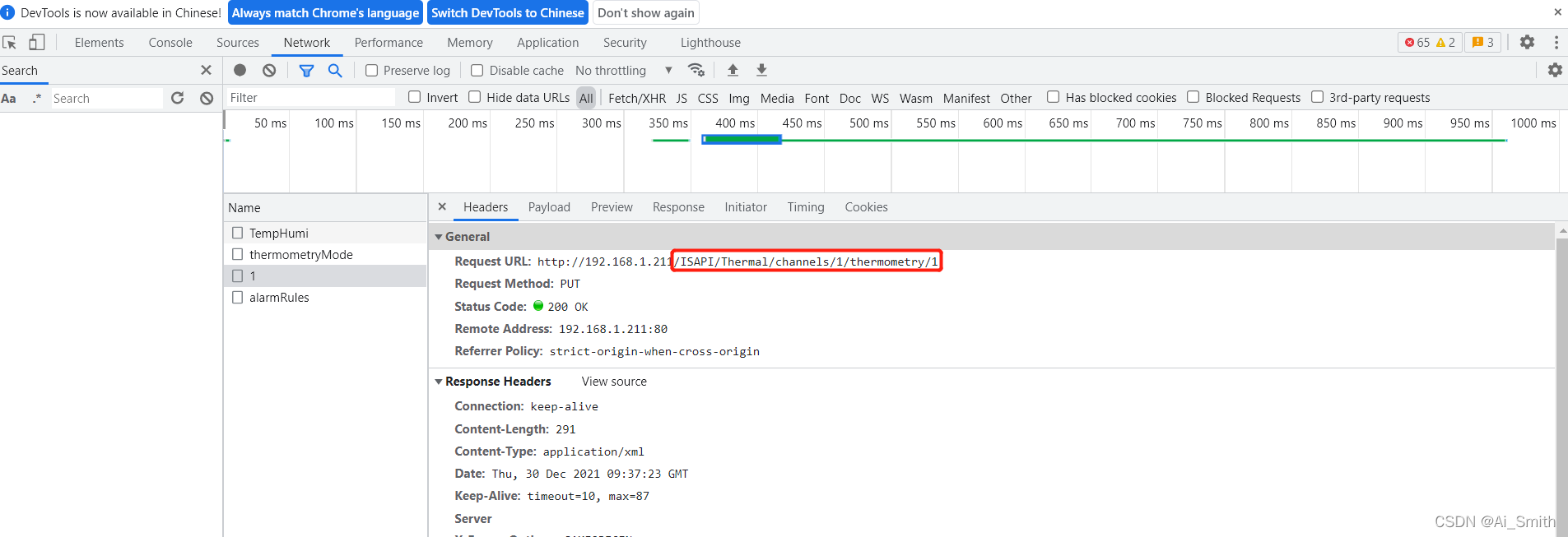Check the Invert filter option
1568x537 pixels.
point(415,97)
